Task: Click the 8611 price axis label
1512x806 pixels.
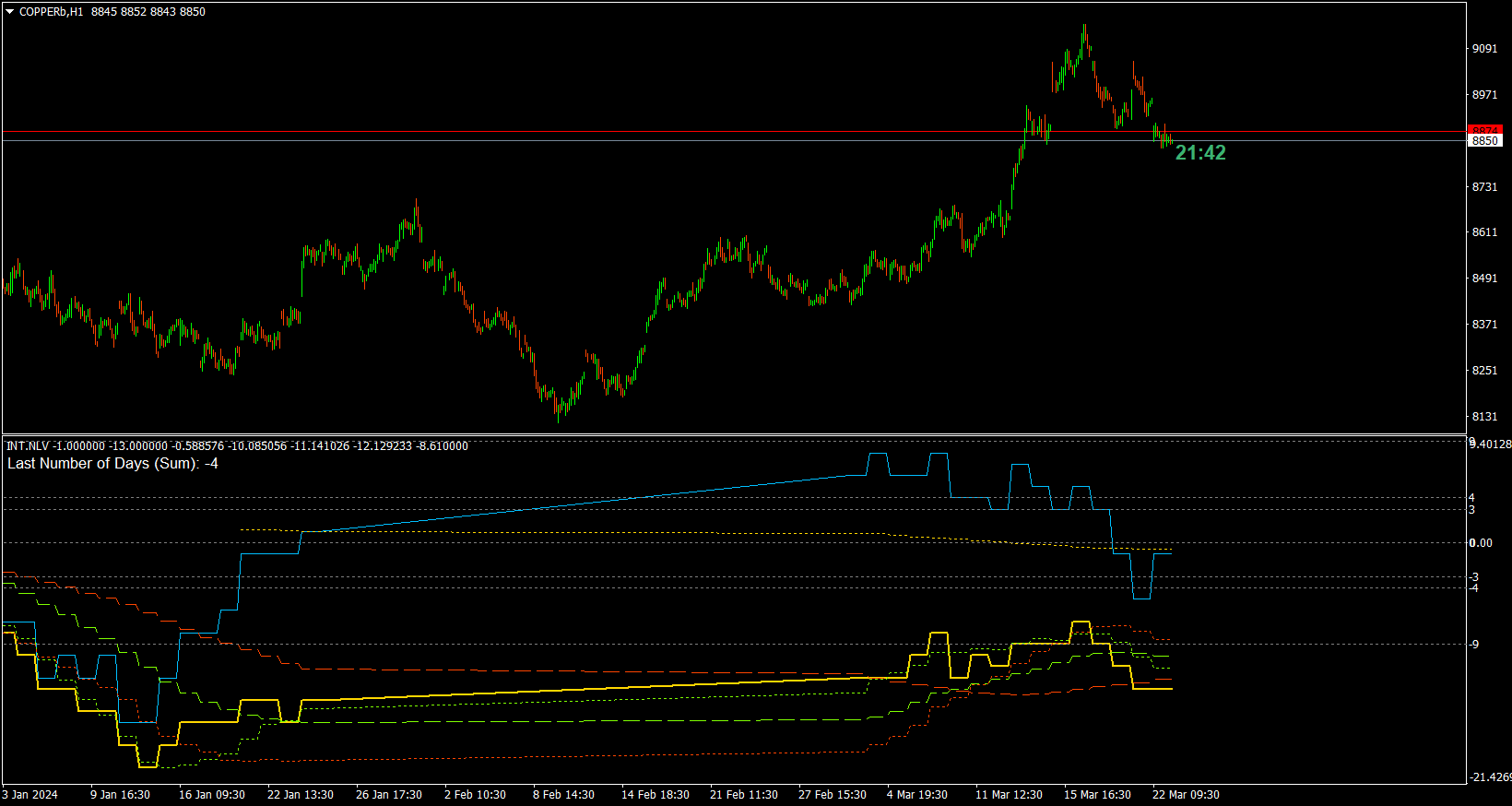Action: [x=1484, y=232]
